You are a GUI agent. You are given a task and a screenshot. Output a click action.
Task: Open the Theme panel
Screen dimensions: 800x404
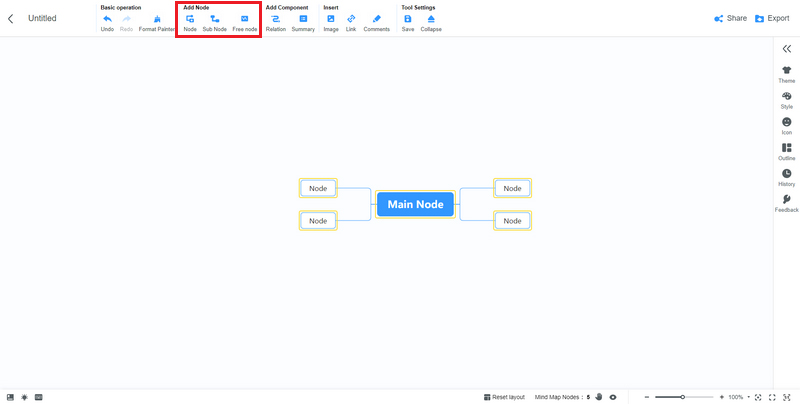click(x=787, y=74)
